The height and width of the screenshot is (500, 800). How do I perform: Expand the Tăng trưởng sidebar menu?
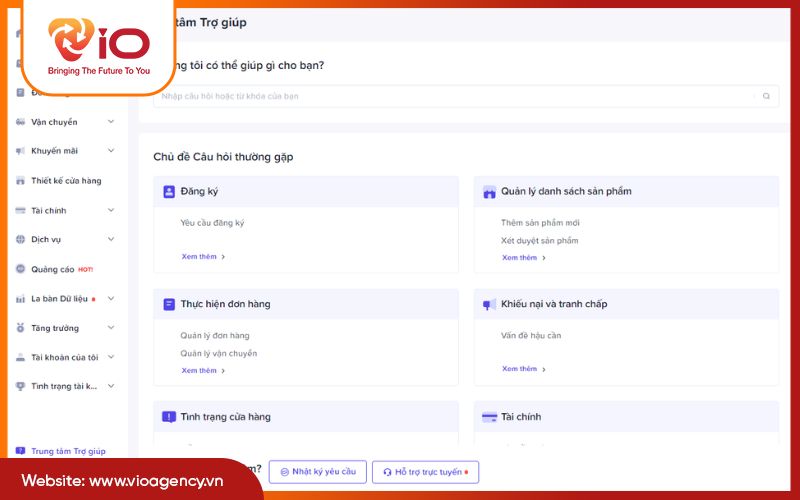pyautogui.click(x=110, y=328)
